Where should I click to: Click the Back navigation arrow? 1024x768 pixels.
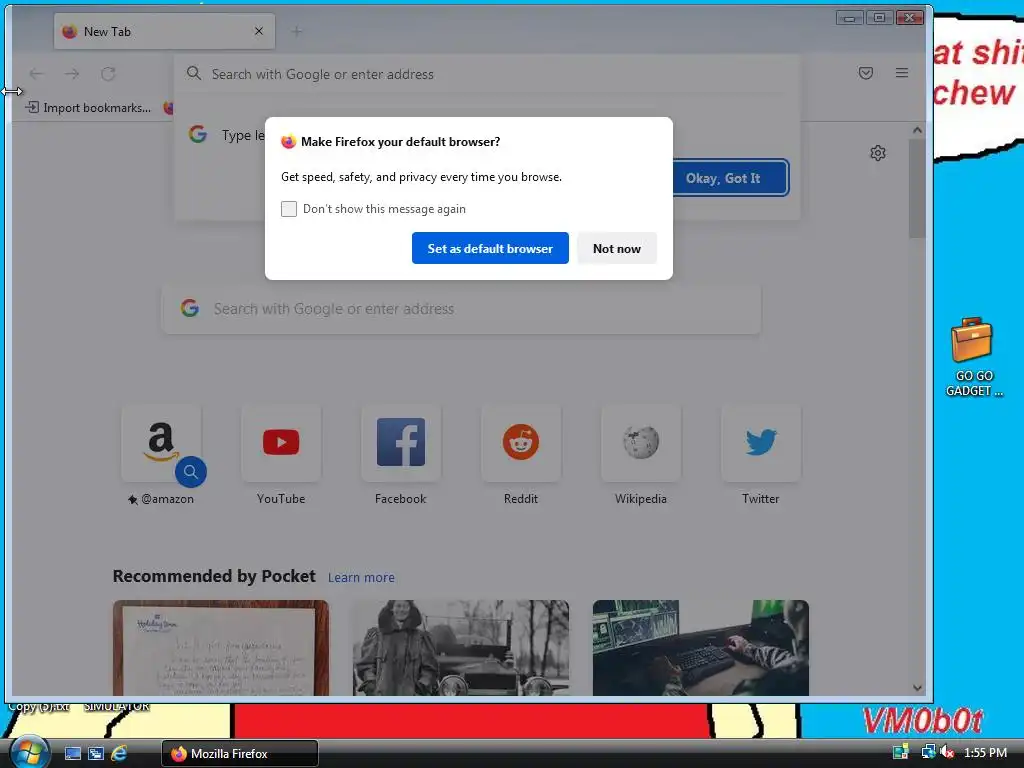coord(37,74)
